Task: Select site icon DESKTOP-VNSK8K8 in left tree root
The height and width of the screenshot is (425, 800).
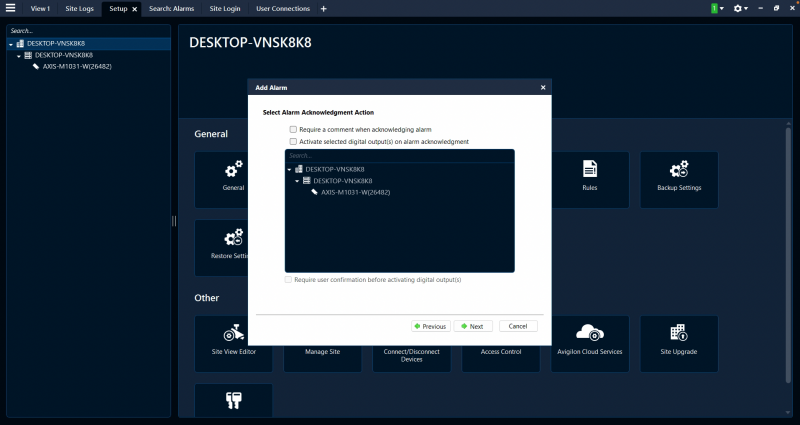Action: [x=20, y=44]
